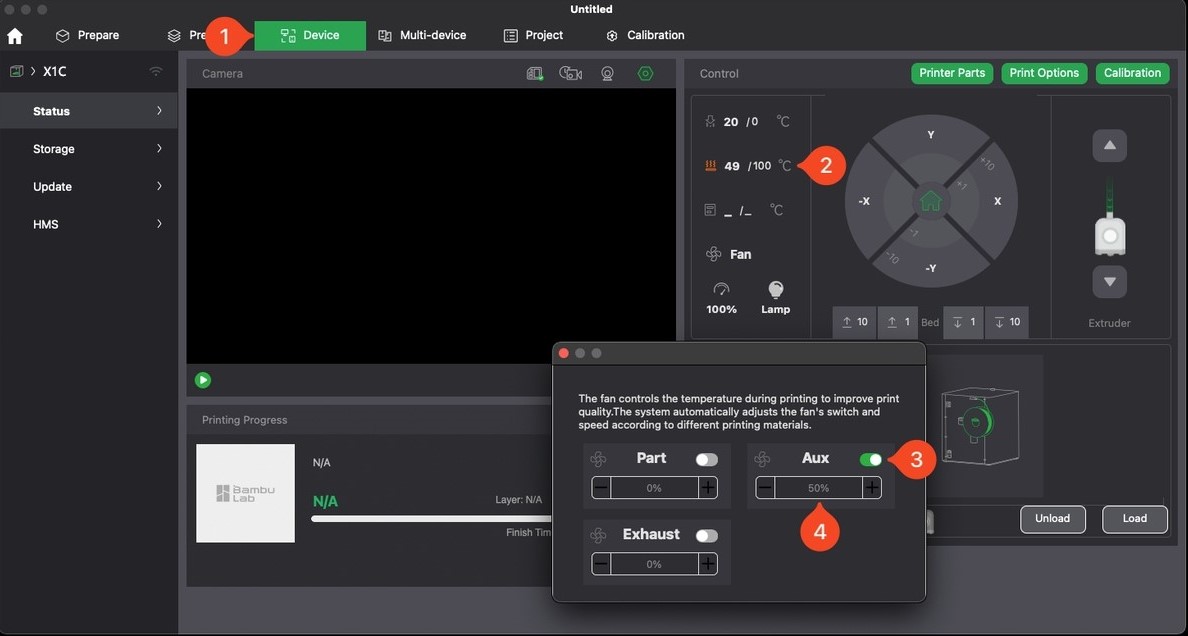Click the Printer Parts button
The width and height of the screenshot is (1188, 636).
(951, 73)
